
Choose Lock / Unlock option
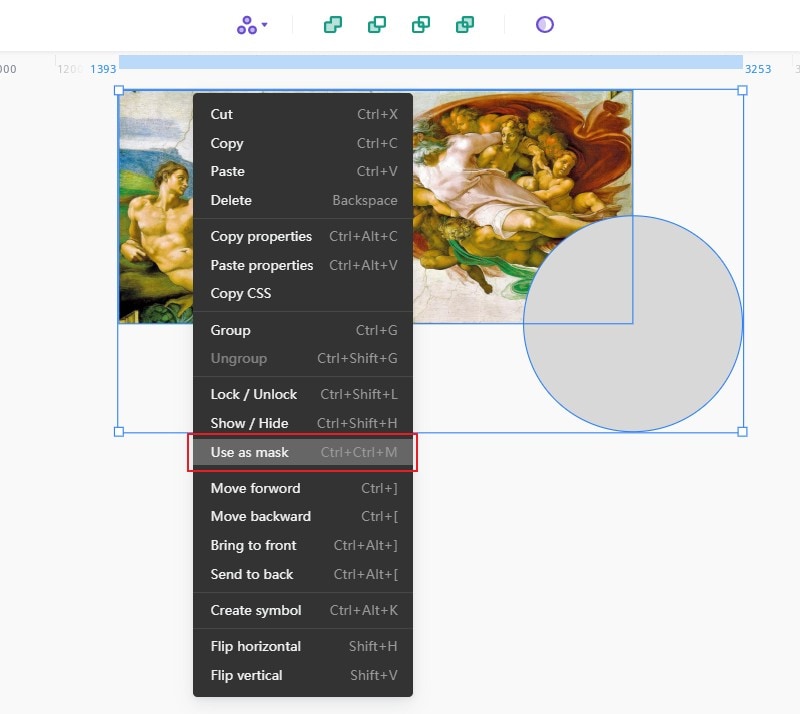tap(303, 395)
